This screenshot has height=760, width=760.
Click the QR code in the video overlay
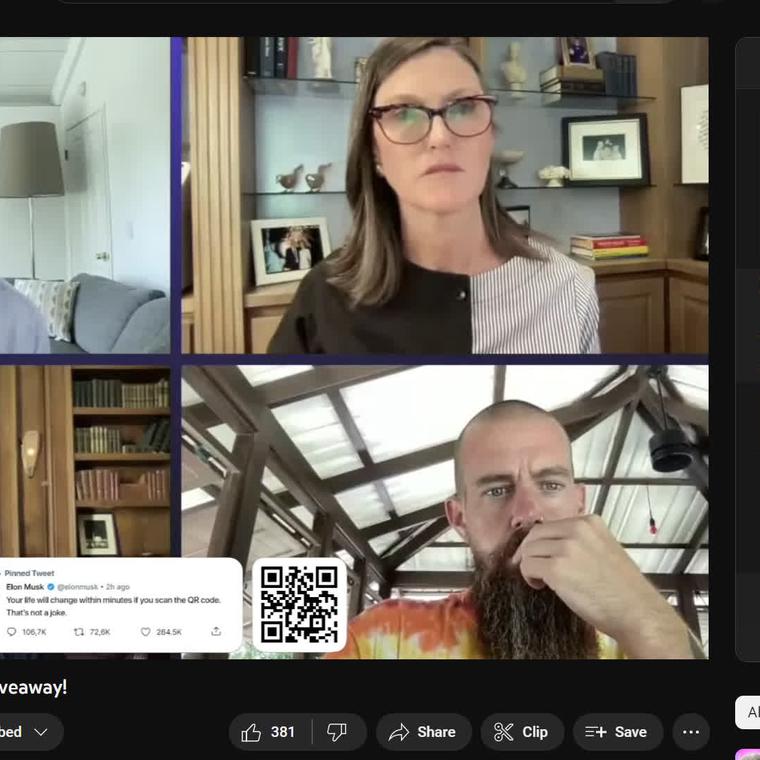point(299,605)
